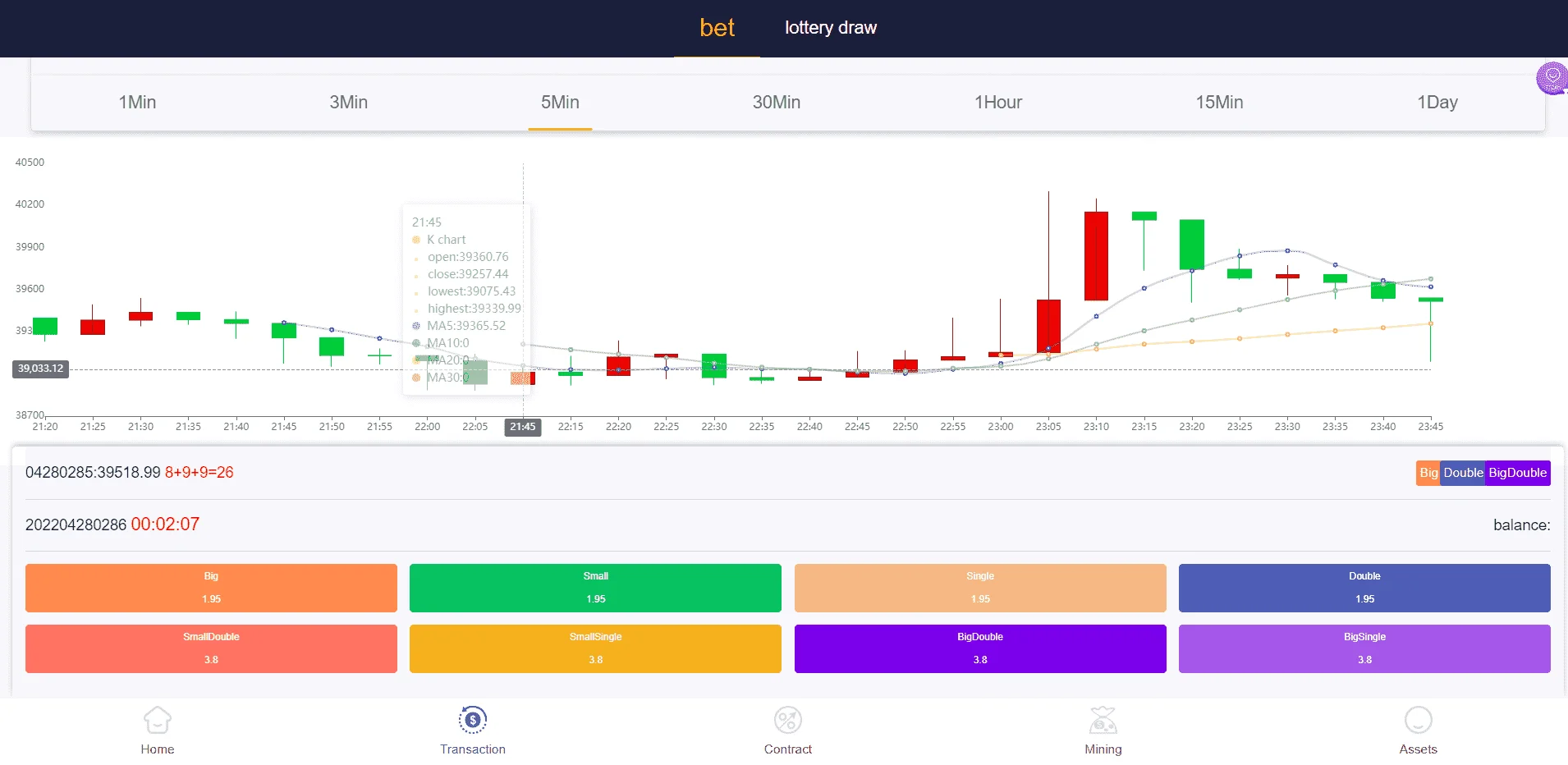Click the 23:45 time axis label
This screenshot has height=765, width=1568.
coord(1430,427)
